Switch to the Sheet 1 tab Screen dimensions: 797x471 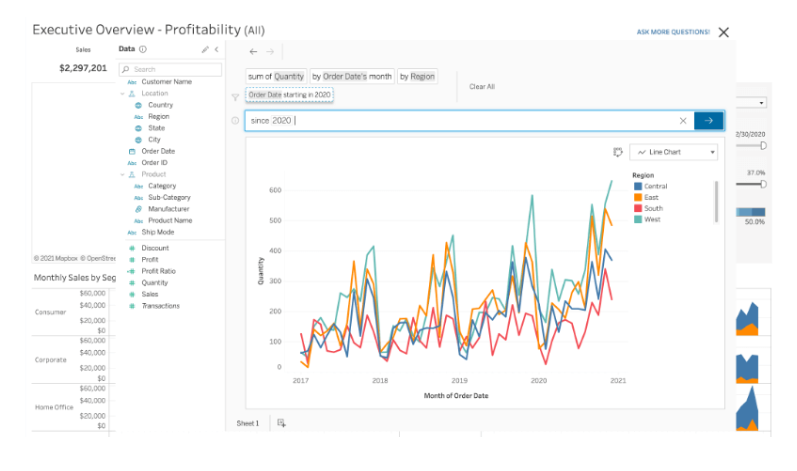pos(247,423)
